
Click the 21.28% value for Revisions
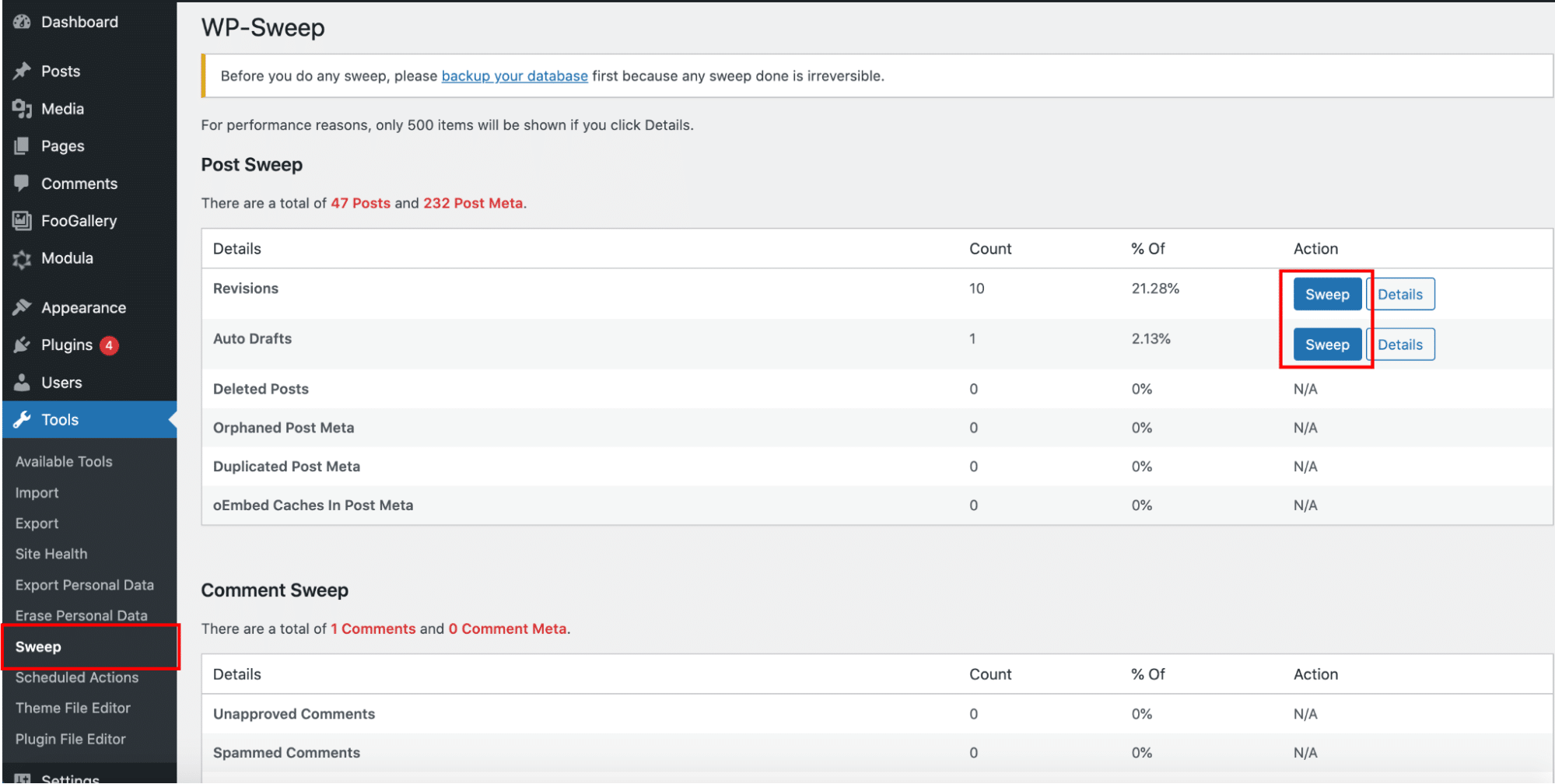click(x=1155, y=289)
